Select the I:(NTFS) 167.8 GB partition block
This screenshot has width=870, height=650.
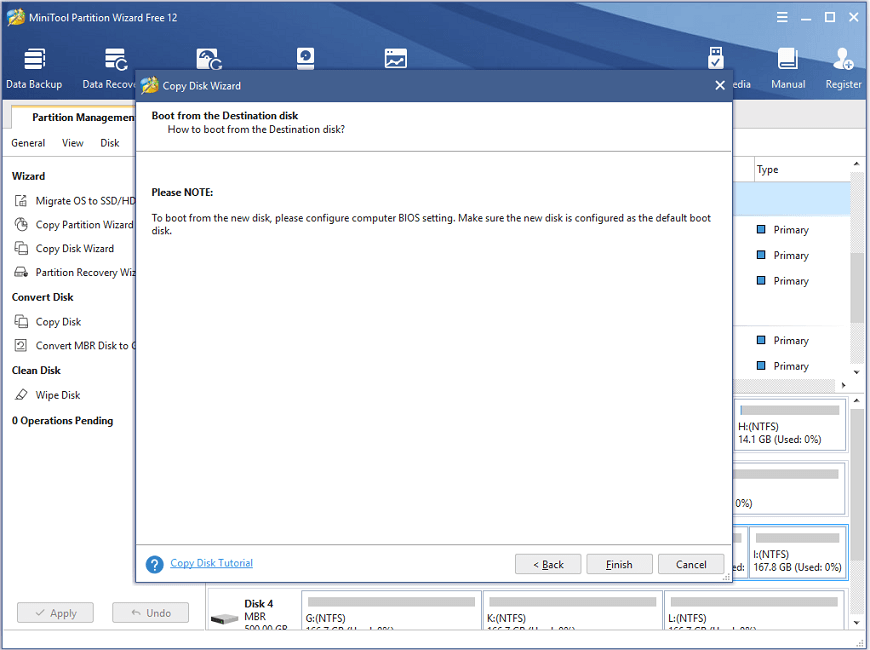click(798, 552)
